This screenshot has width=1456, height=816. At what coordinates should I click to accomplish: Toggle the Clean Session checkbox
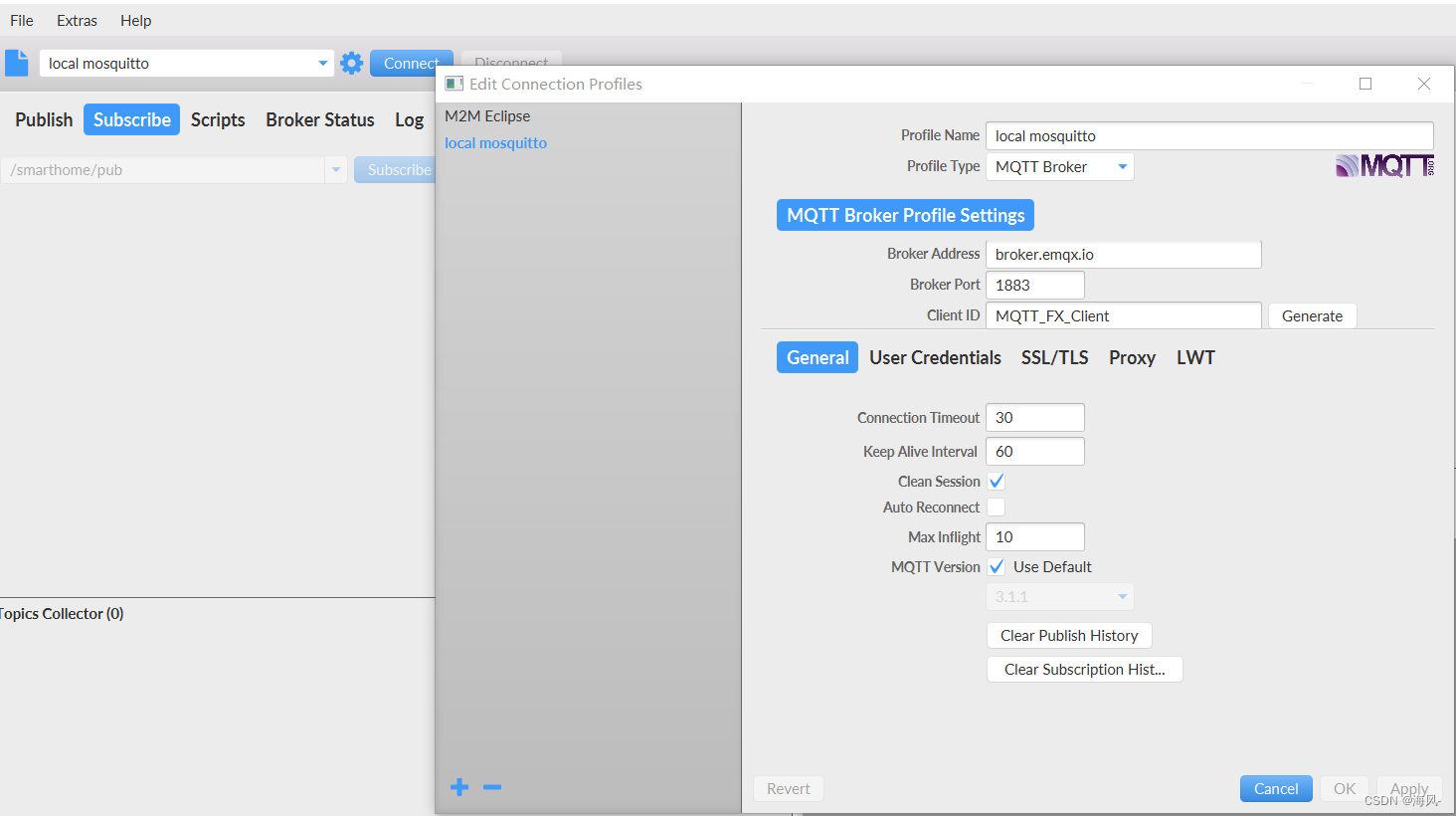[x=997, y=481]
